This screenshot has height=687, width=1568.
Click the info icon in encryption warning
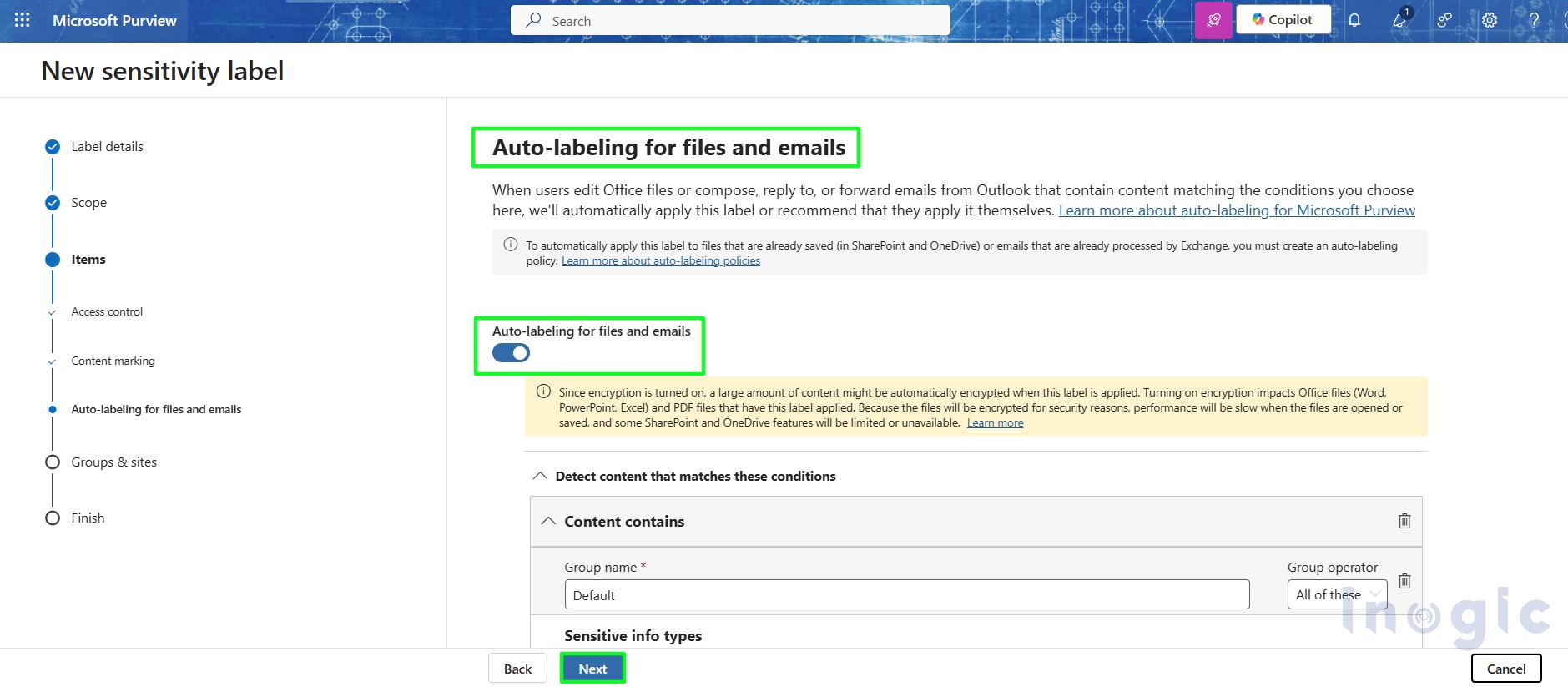[x=543, y=391]
